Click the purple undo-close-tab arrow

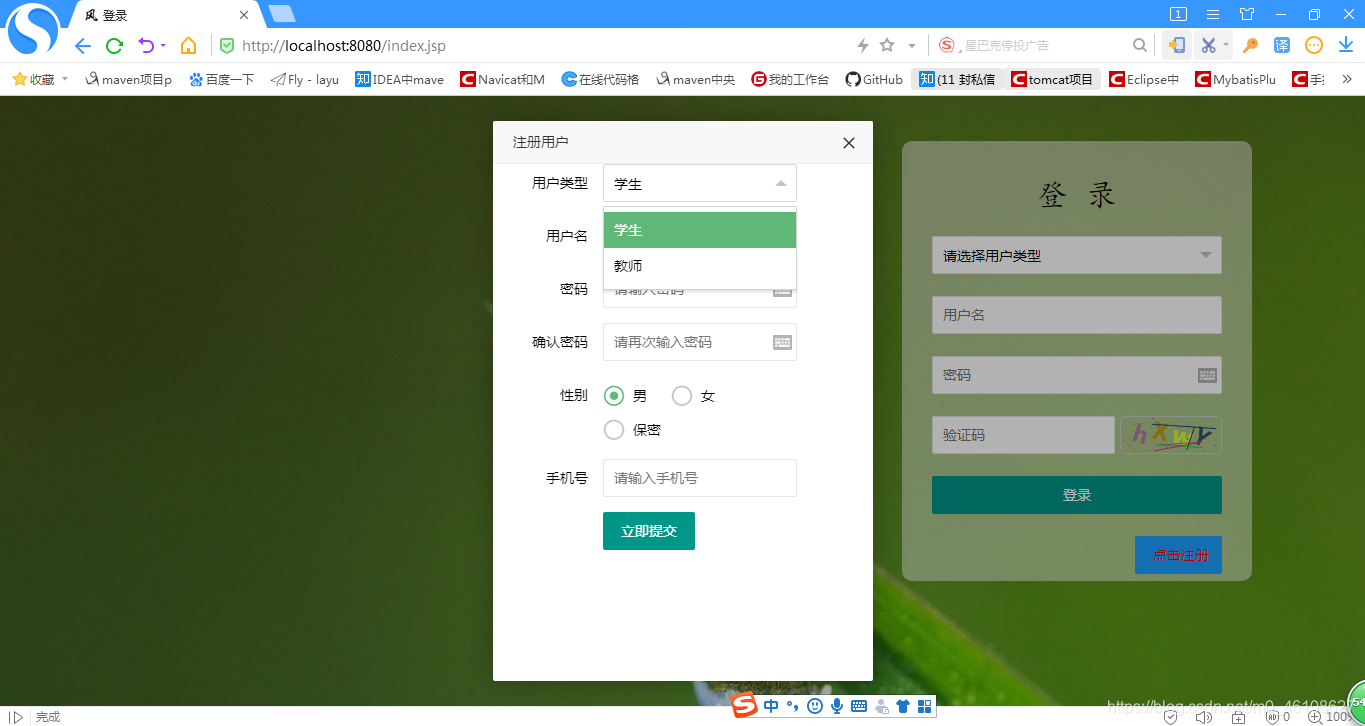[x=146, y=46]
